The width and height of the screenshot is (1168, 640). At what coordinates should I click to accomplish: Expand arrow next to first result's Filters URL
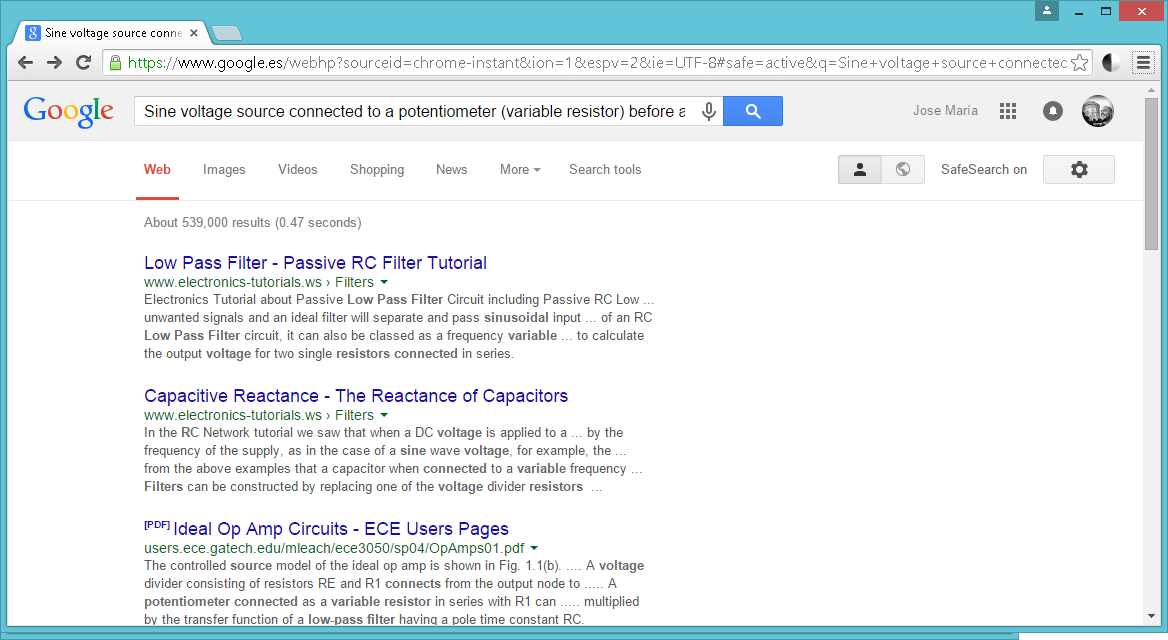coord(384,282)
